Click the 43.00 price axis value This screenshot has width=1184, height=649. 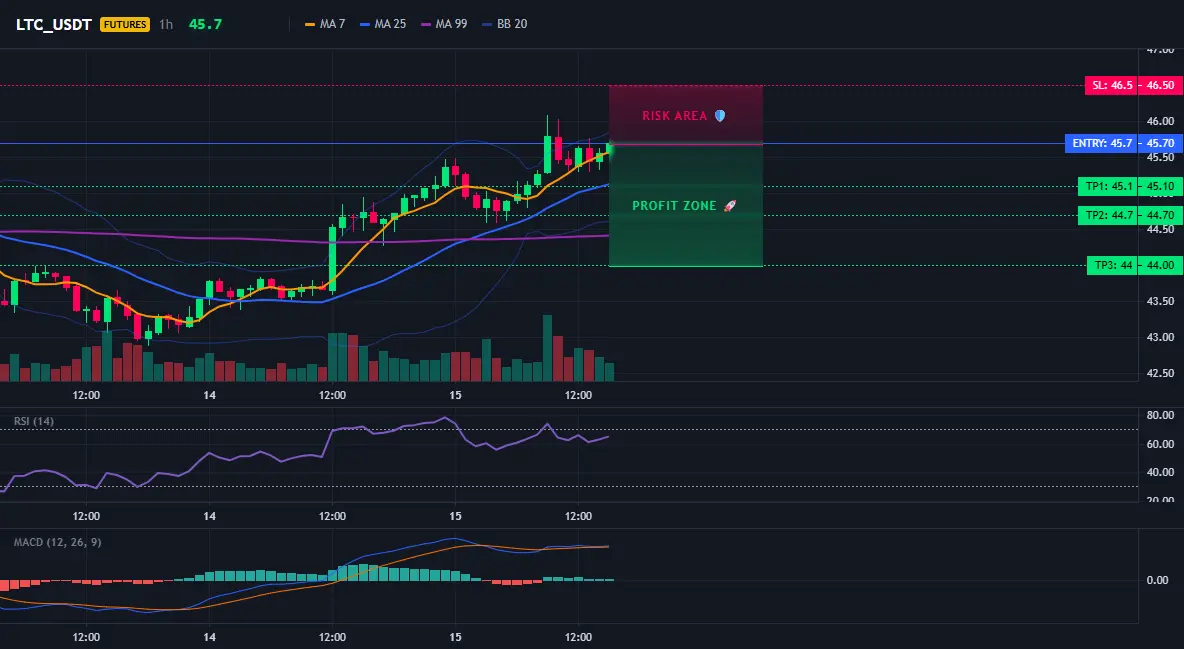point(1161,337)
